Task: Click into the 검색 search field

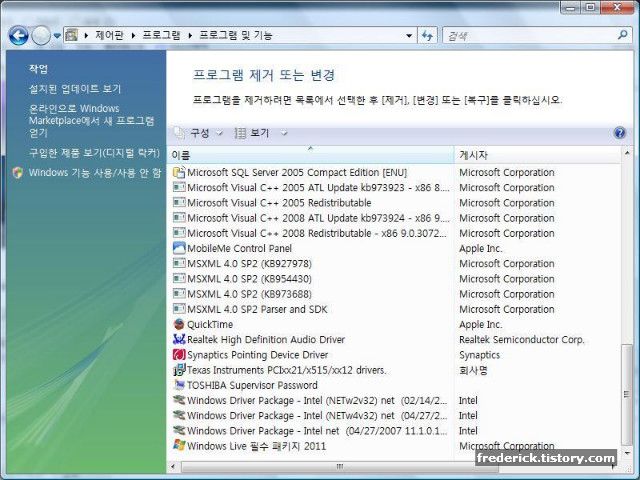Action: coord(529,36)
